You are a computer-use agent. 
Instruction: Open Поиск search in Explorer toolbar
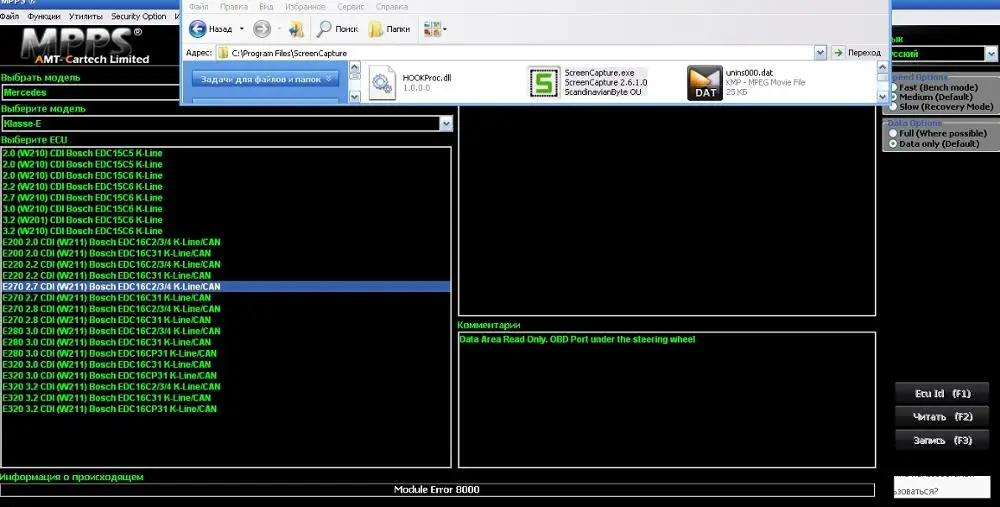pyautogui.click(x=337, y=29)
